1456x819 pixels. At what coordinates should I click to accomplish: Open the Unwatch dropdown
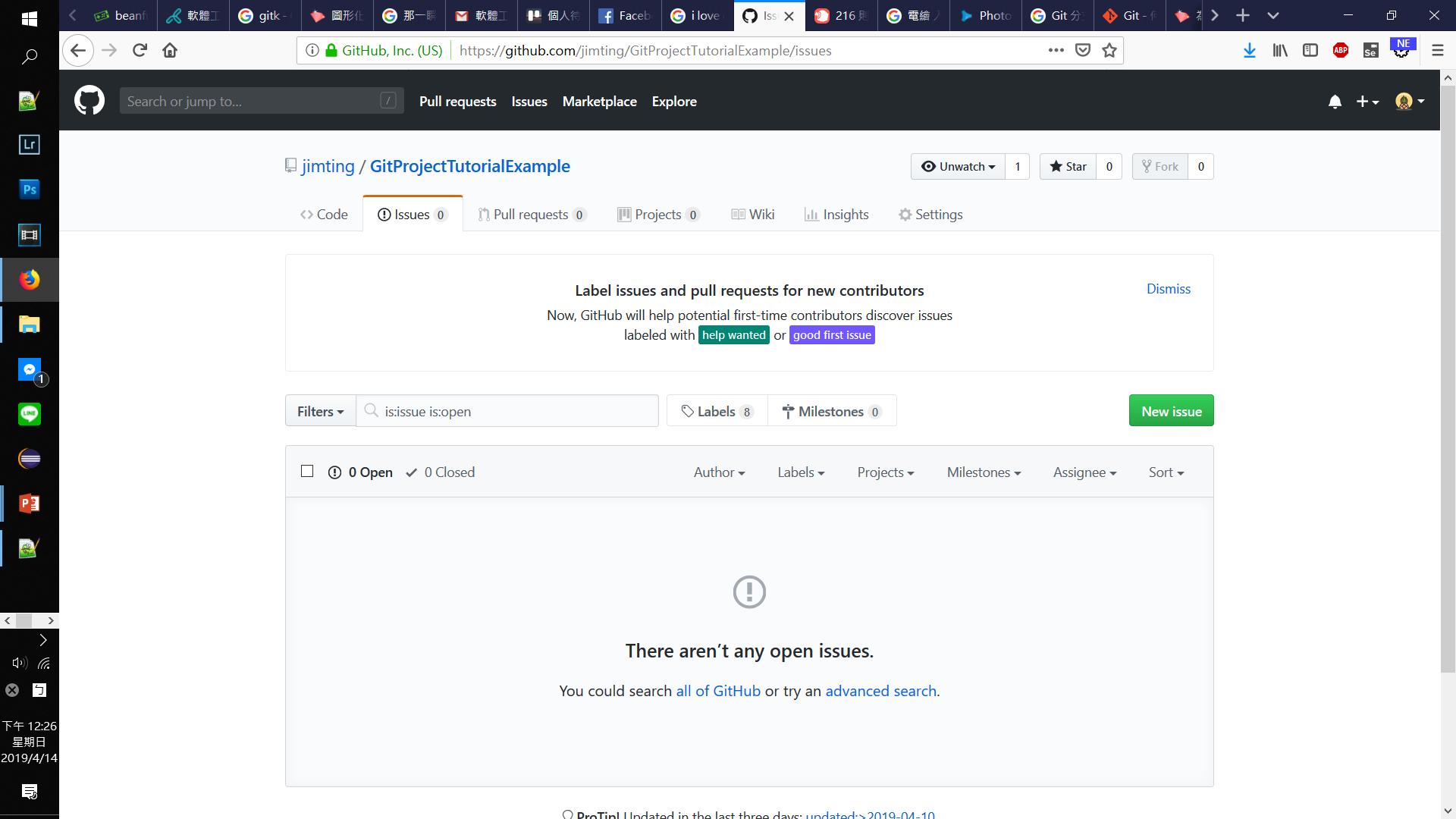click(x=958, y=167)
